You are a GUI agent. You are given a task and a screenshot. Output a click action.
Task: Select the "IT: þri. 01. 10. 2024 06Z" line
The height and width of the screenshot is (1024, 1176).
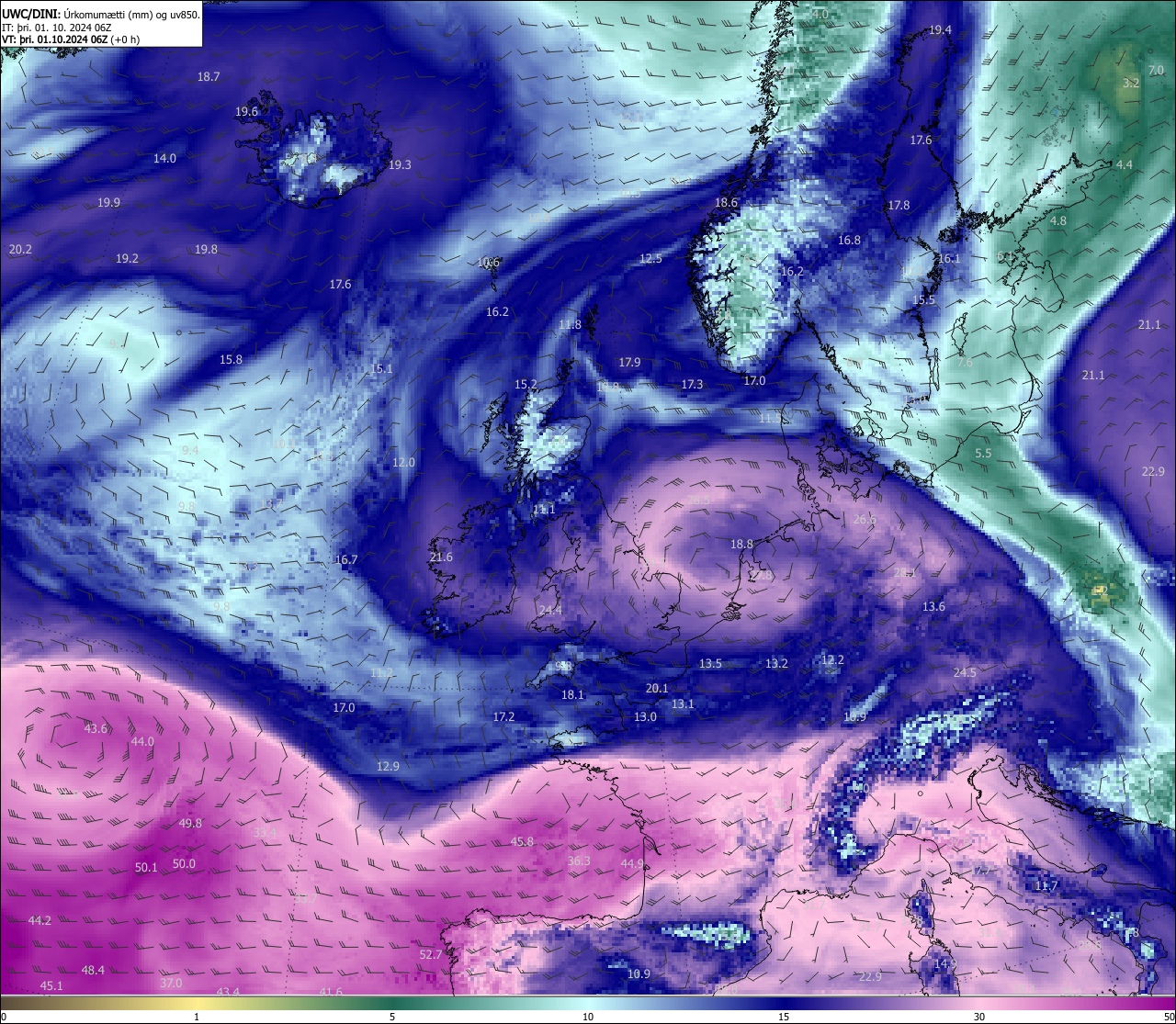pos(57,28)
